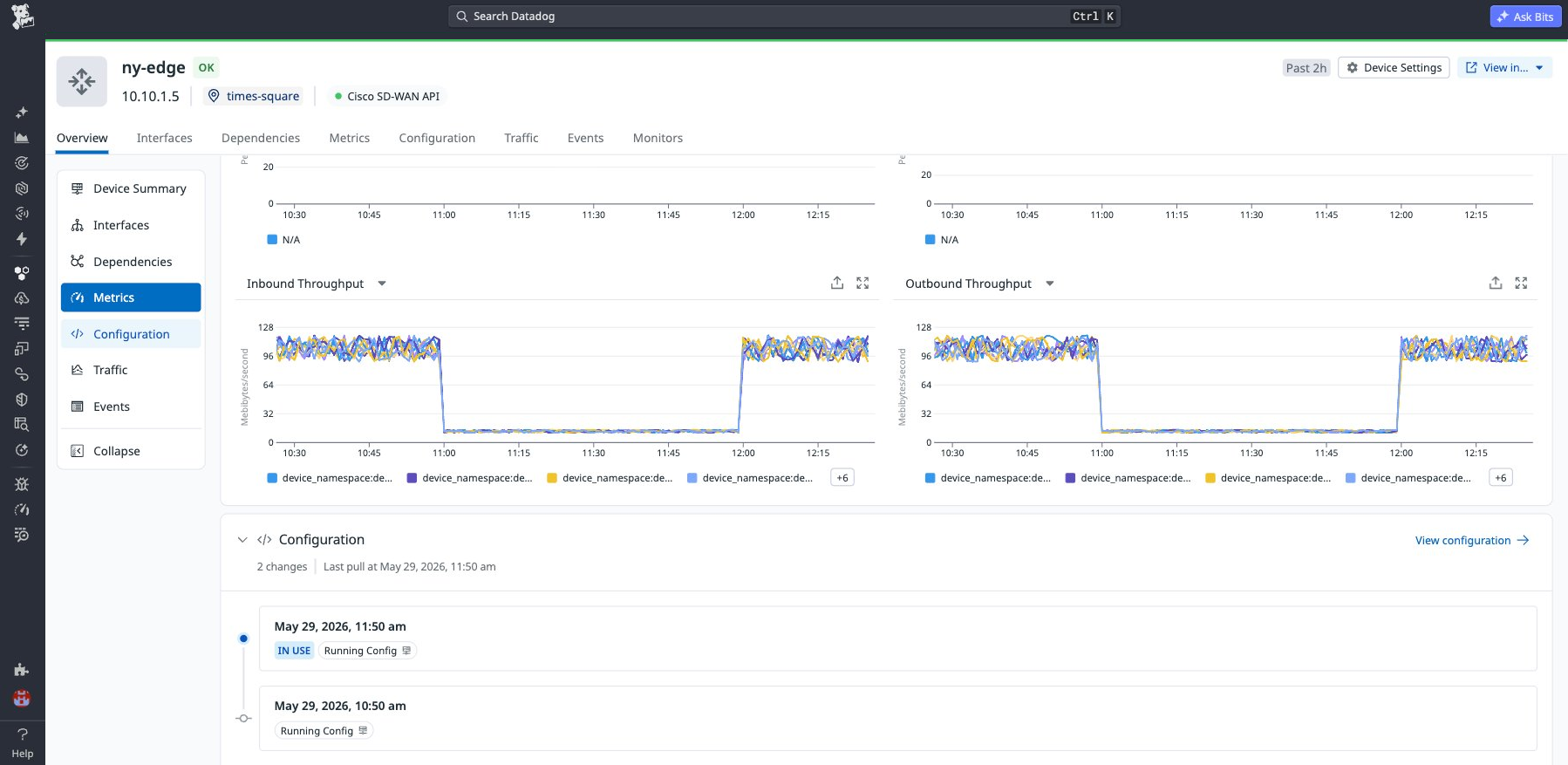This screenshot has height=765, width=1568.
Task: Select the May 29, 10:50 am timeline marker
Action: 243,719
